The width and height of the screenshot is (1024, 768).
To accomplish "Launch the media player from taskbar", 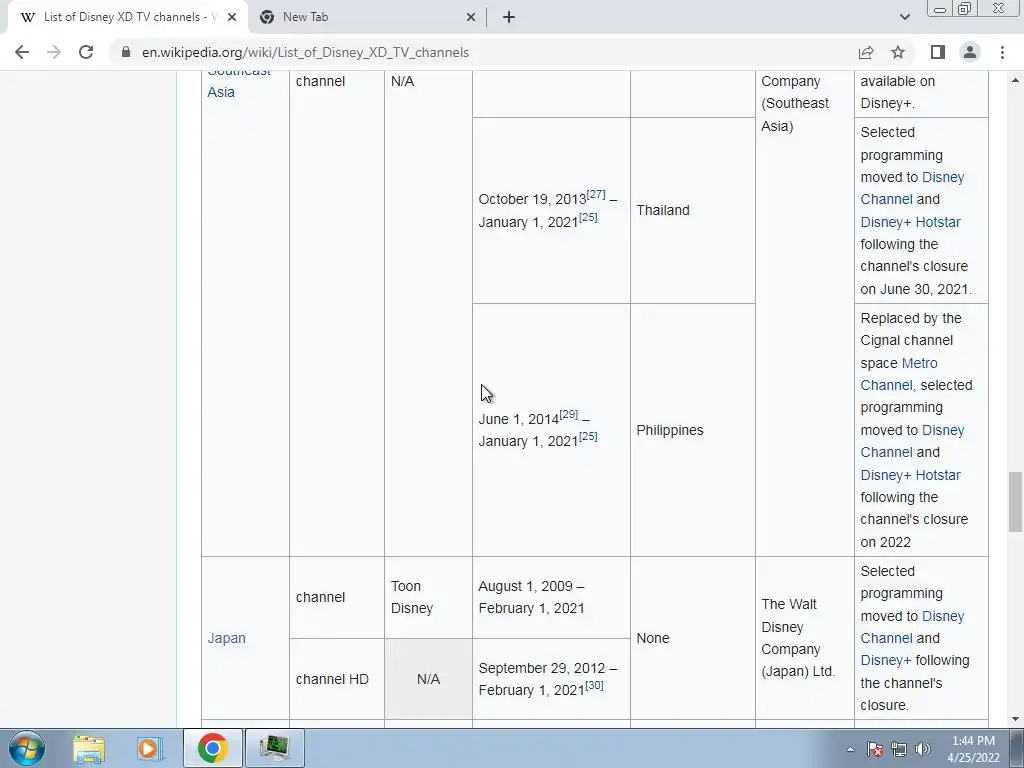I will point(149,748).
